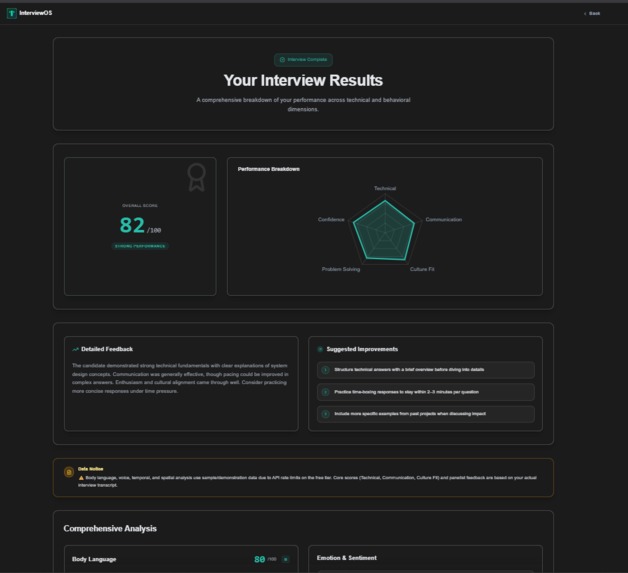Click the Suggested Improvements icon
Viewport: 628px width, 573px height.
tap(320, 349)
